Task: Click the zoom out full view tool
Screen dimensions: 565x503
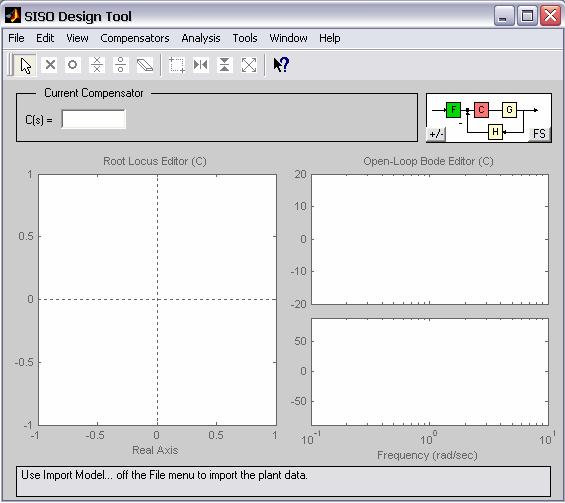Action: 249,65
